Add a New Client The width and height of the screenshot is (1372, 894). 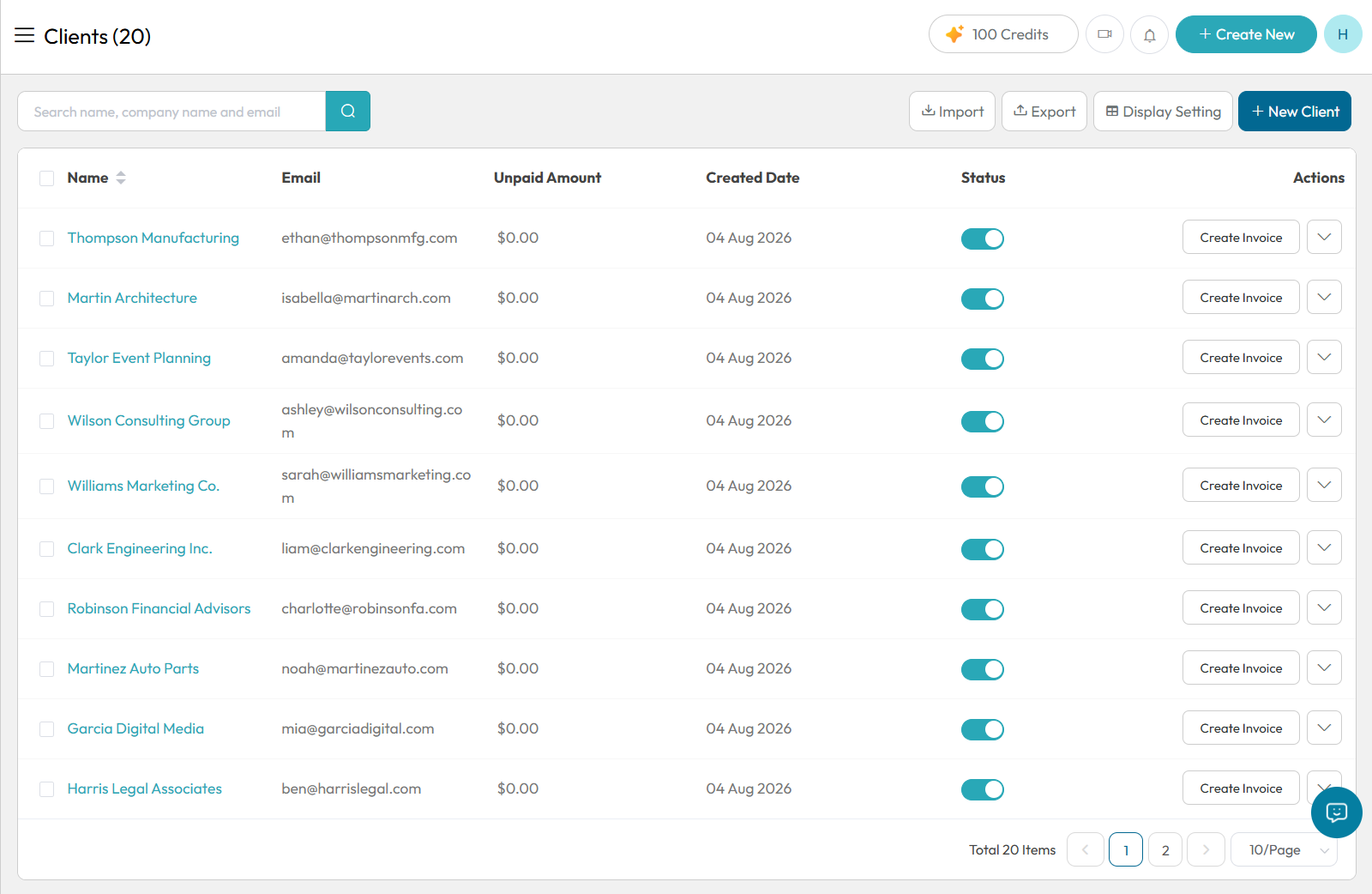(x=1295, y=112)
